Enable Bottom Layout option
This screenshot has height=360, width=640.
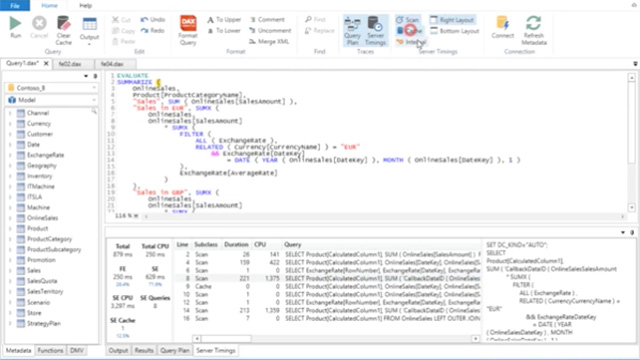pos(455,31)
